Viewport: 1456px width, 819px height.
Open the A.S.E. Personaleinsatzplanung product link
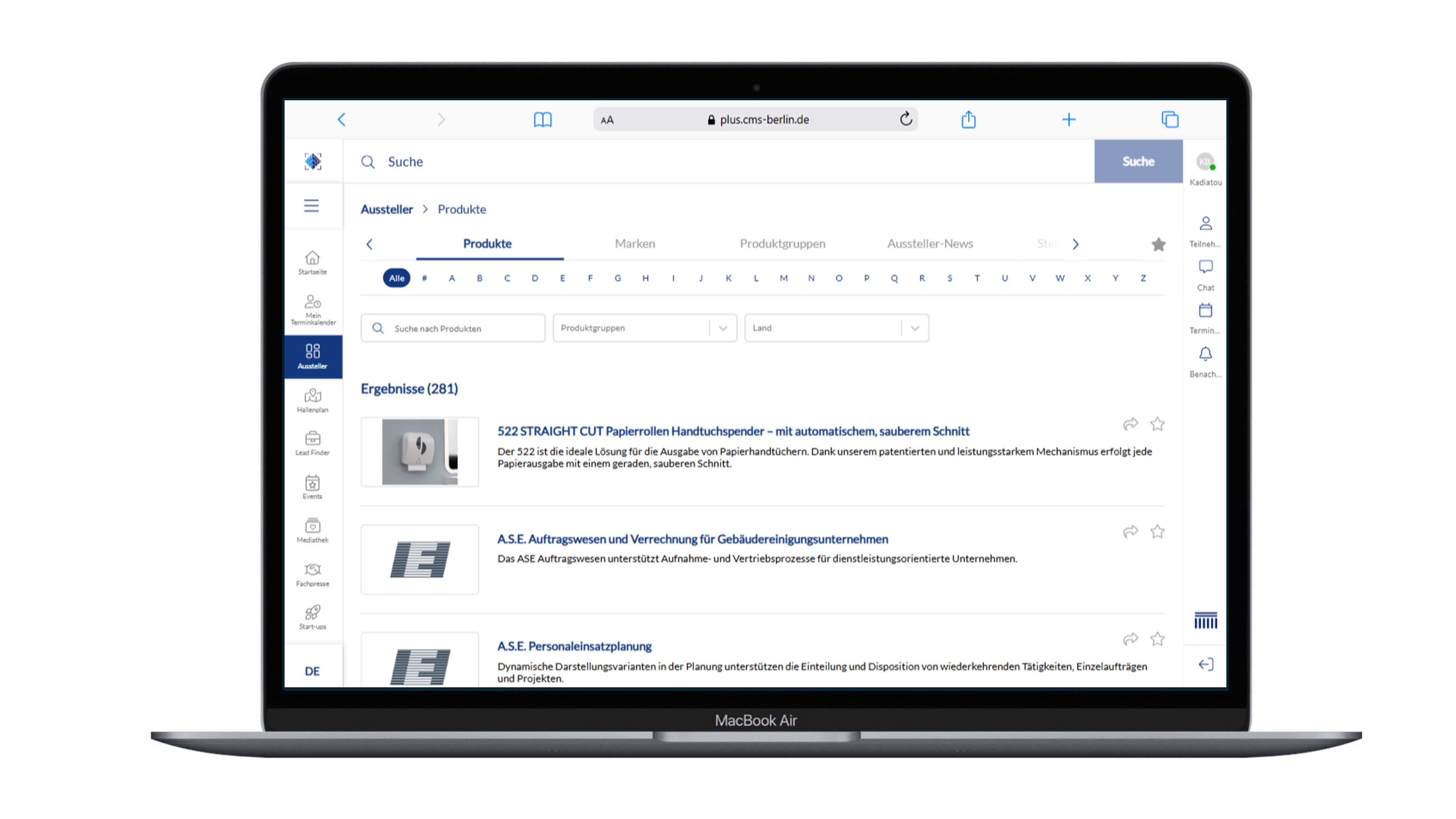click(574, 646)
